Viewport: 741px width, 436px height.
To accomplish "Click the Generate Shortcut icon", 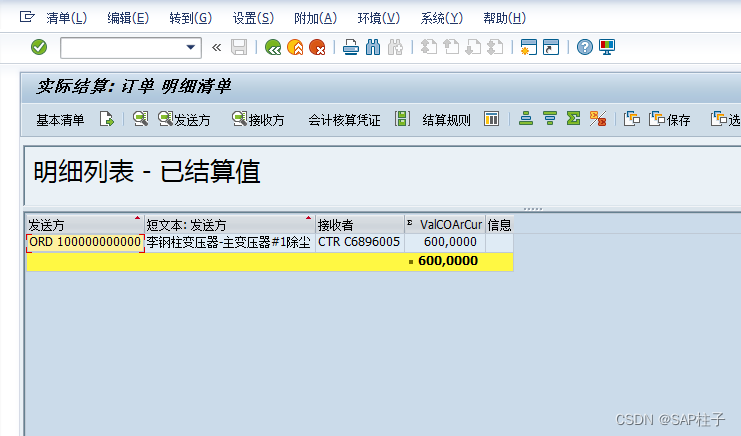I will point(551,47).
